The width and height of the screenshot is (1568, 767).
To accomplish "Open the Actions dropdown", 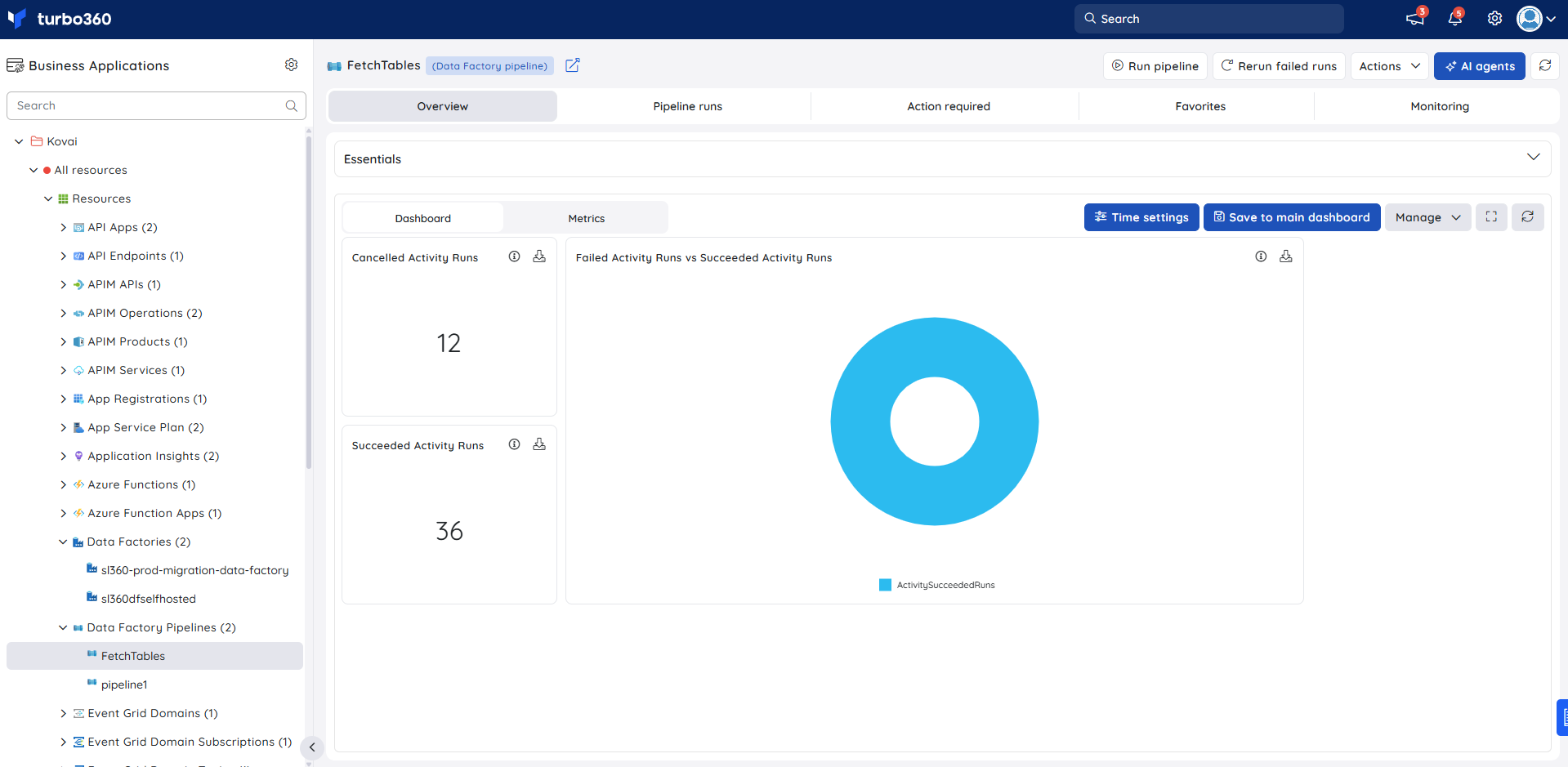I will [1390, 66].
